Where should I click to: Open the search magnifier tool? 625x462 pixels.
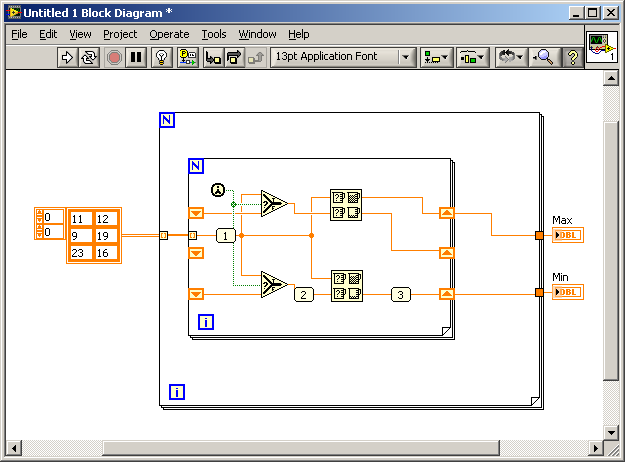tap(543, 57)
